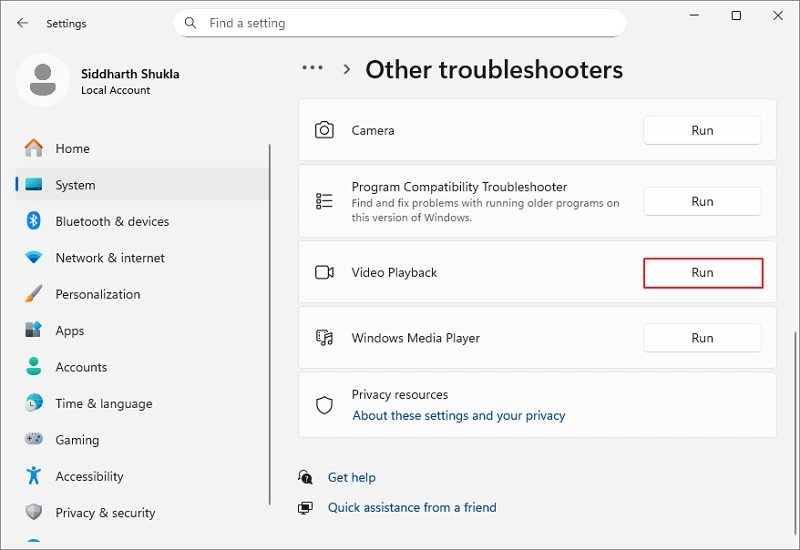This screenshot has height=550, width=800.
Task: Open the Get help link
Action: pos(352,477)
